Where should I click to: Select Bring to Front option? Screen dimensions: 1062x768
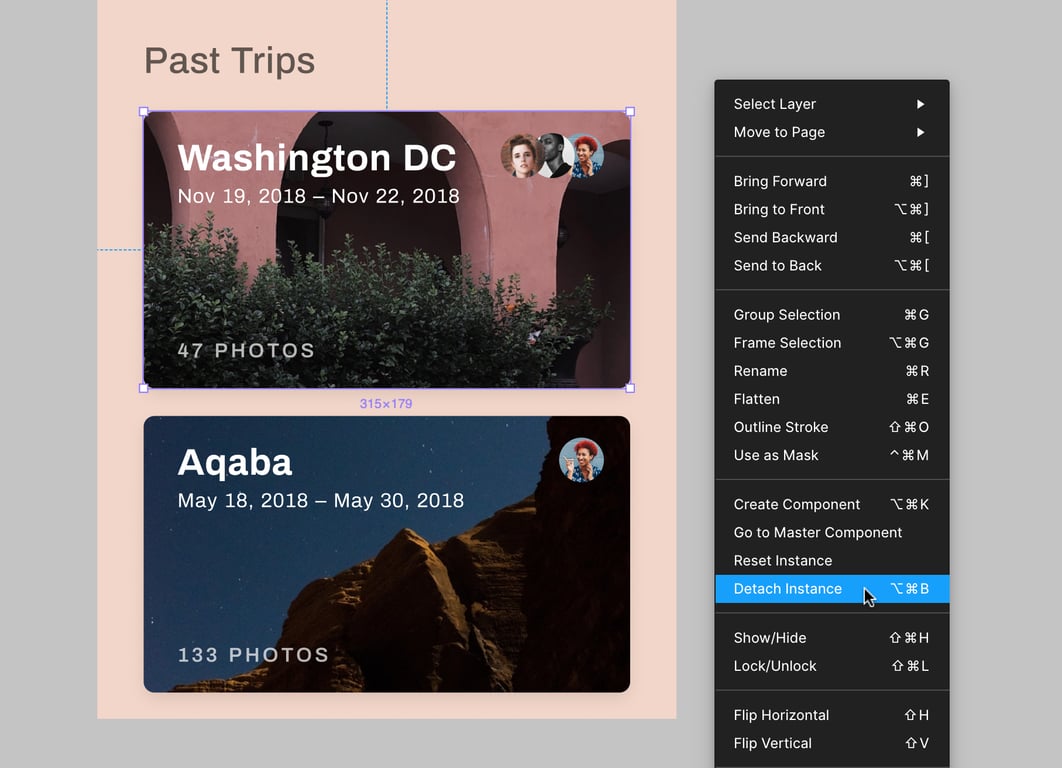pyautogui.click(x=779, y=209)
